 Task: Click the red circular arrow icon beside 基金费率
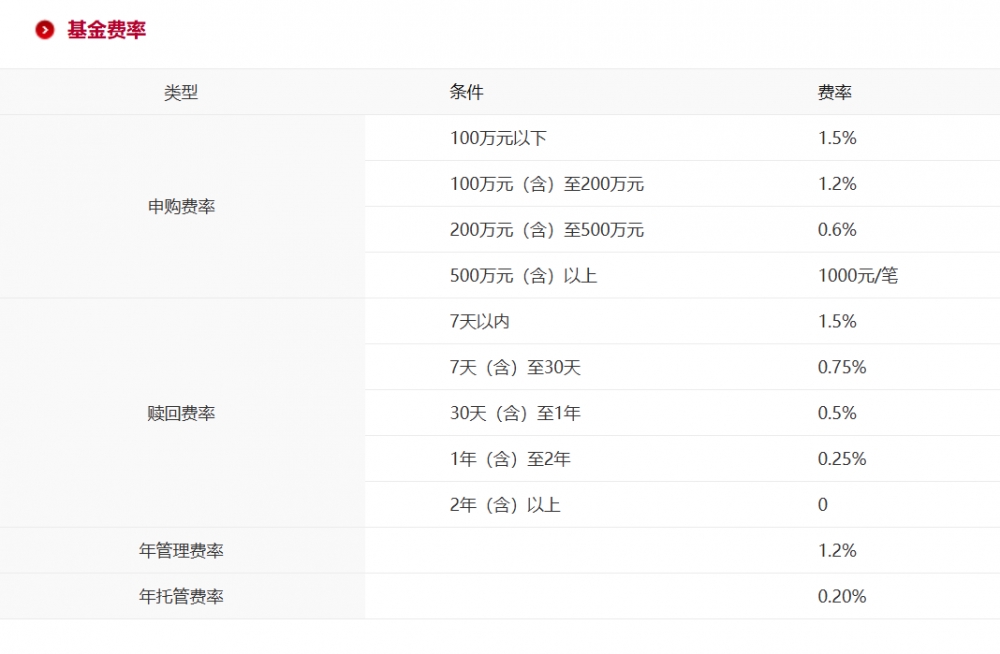point(43,31)
